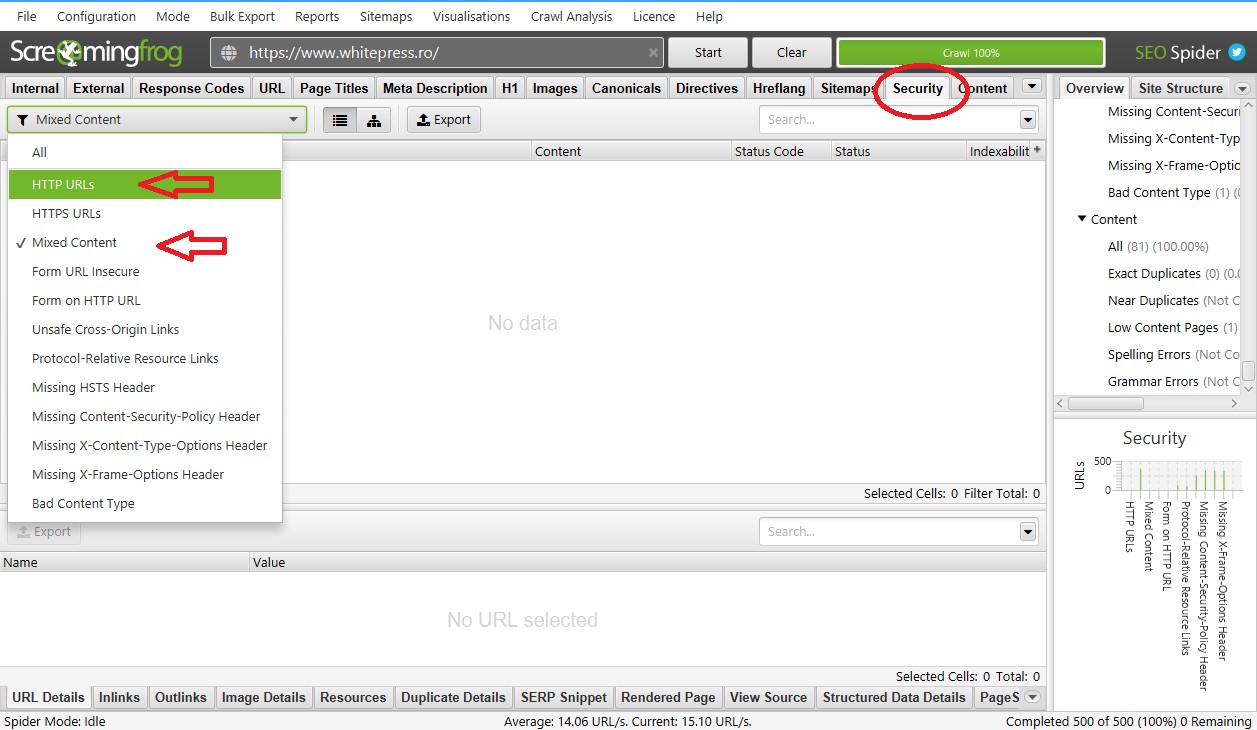Select the All filter option
Viewport: 1257px width, 730px height.
pyautogui.click(x=145, y=152)
